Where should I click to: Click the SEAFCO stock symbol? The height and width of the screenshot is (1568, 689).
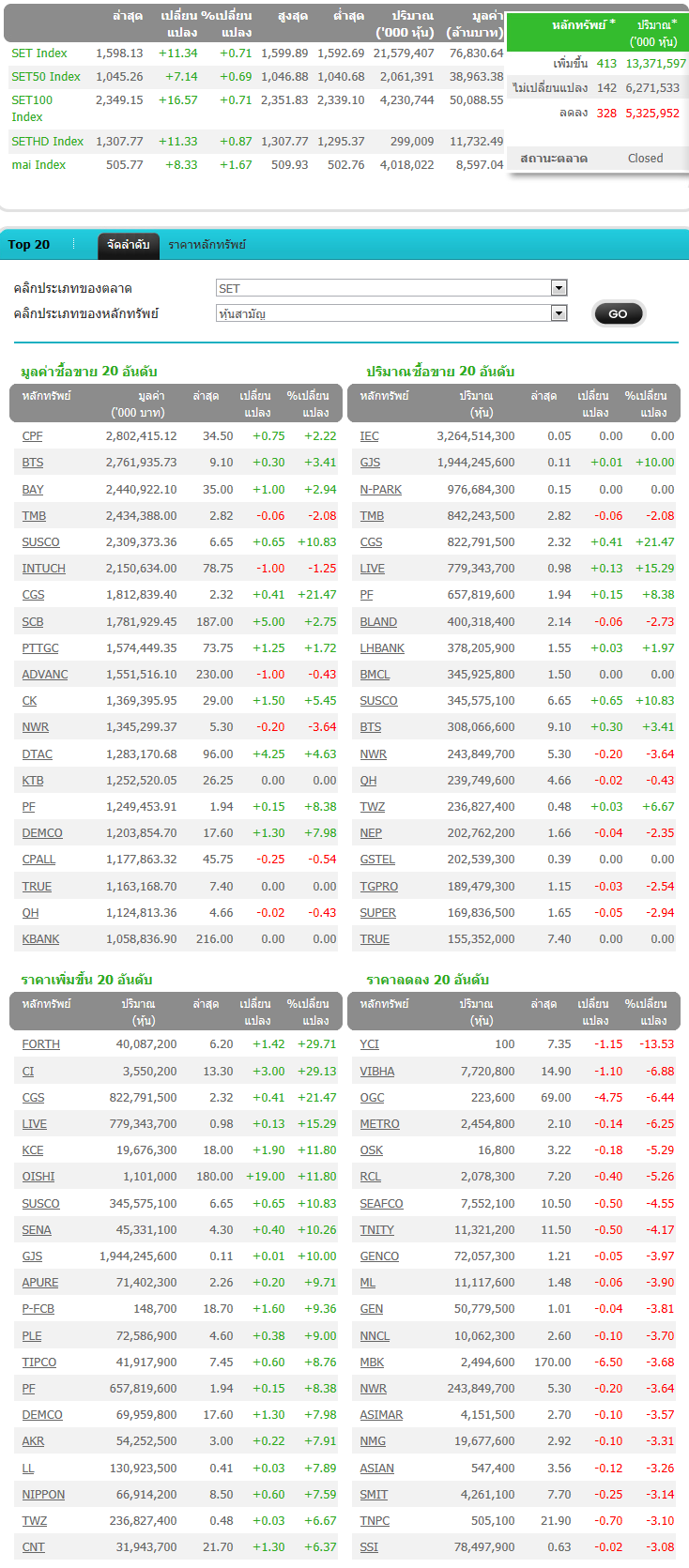point(381,1204)
